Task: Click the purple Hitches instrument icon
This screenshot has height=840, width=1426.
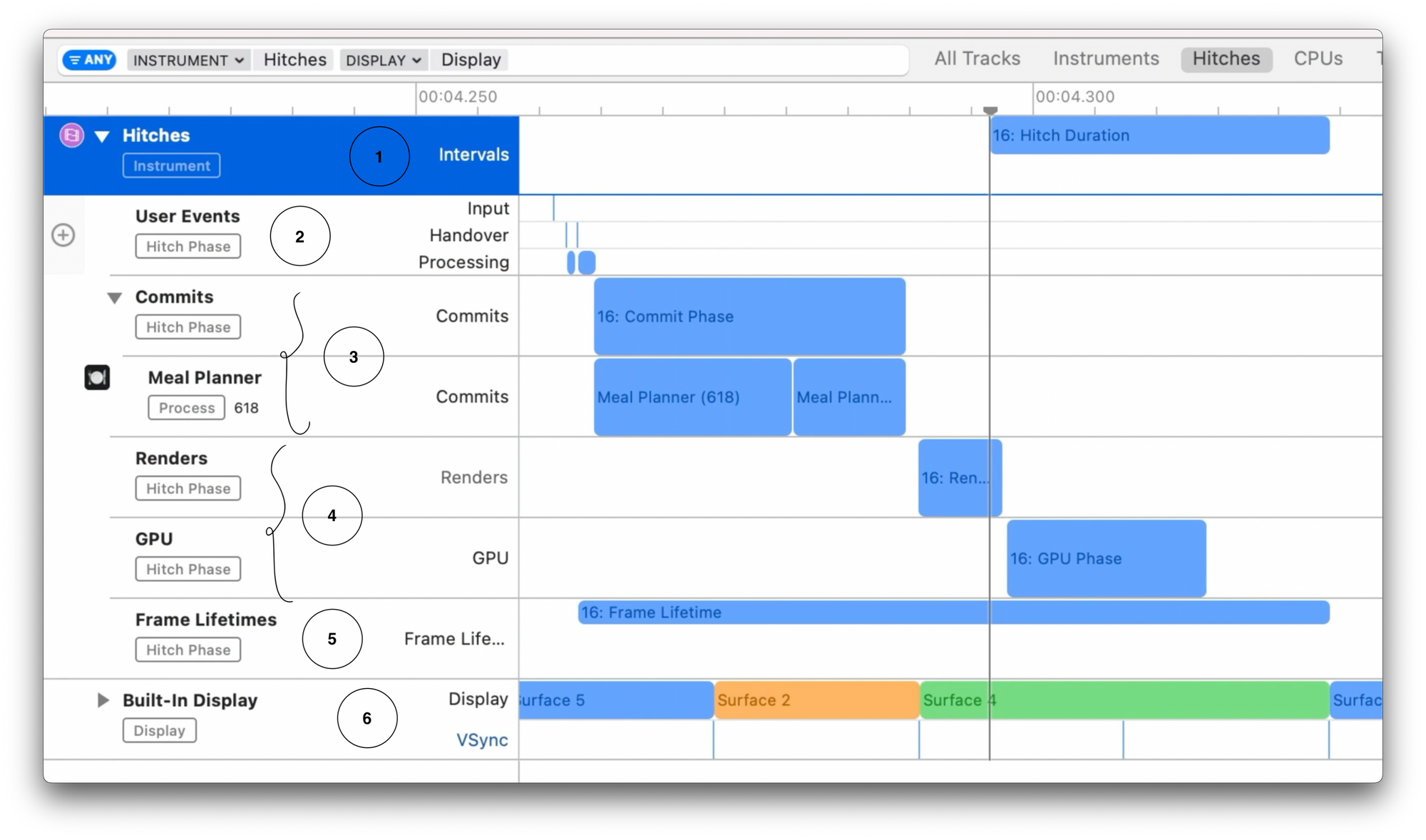Action: pyautogui.click(x=71, y=135)
